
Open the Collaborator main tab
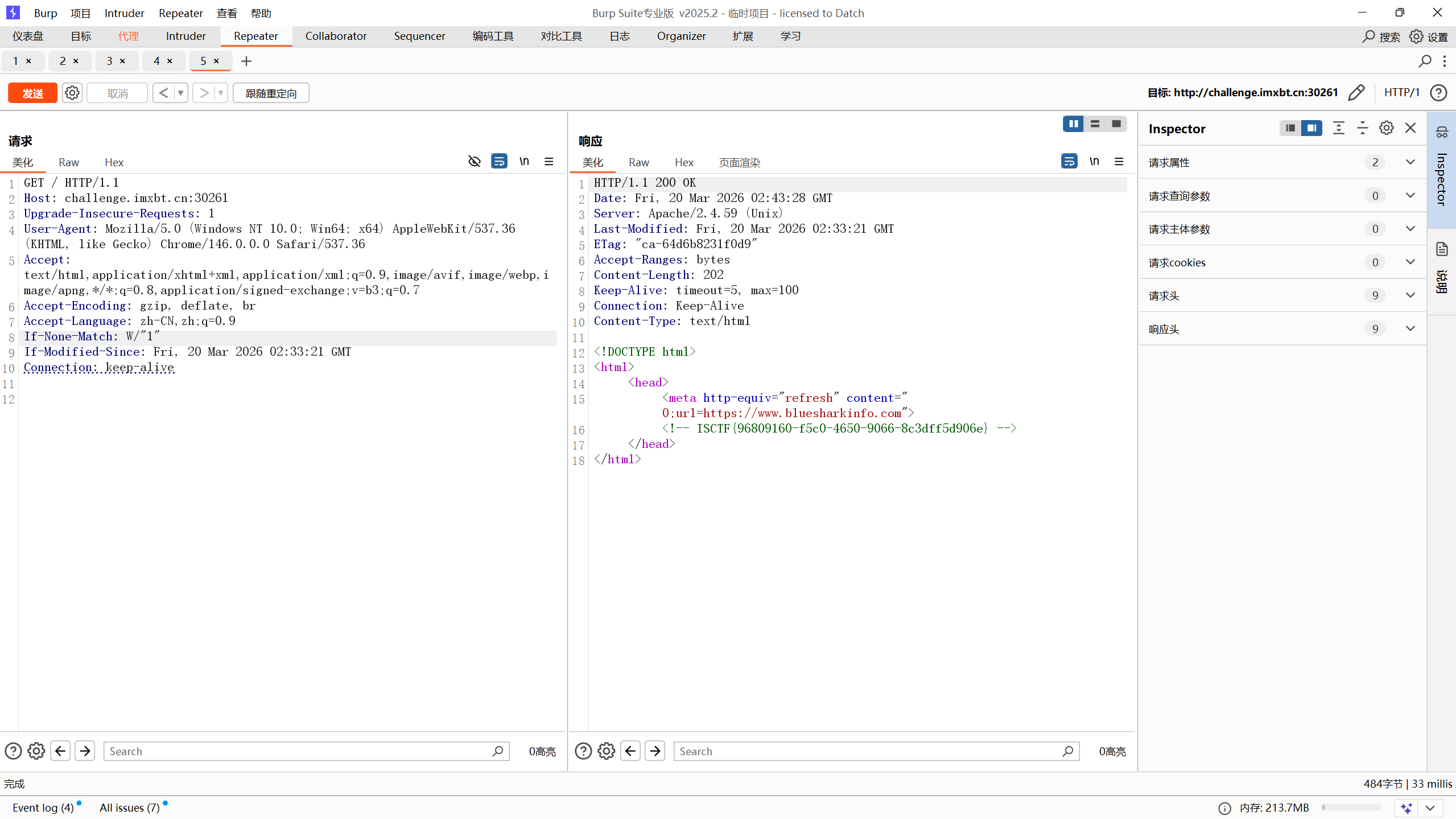[336, 36]
